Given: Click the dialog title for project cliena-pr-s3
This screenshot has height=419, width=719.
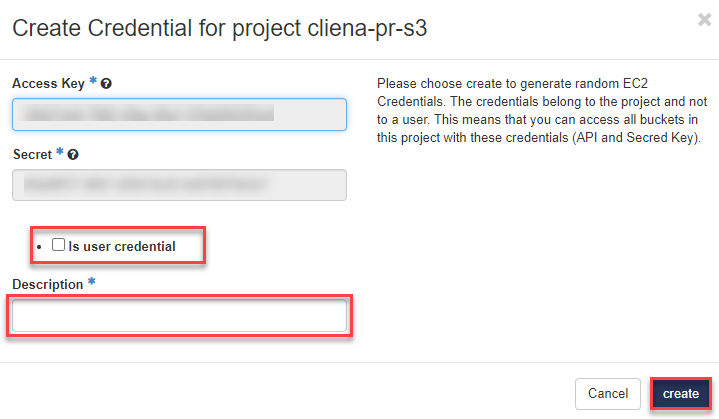Looking at the screenshot, I should click(x=220, y=28).
